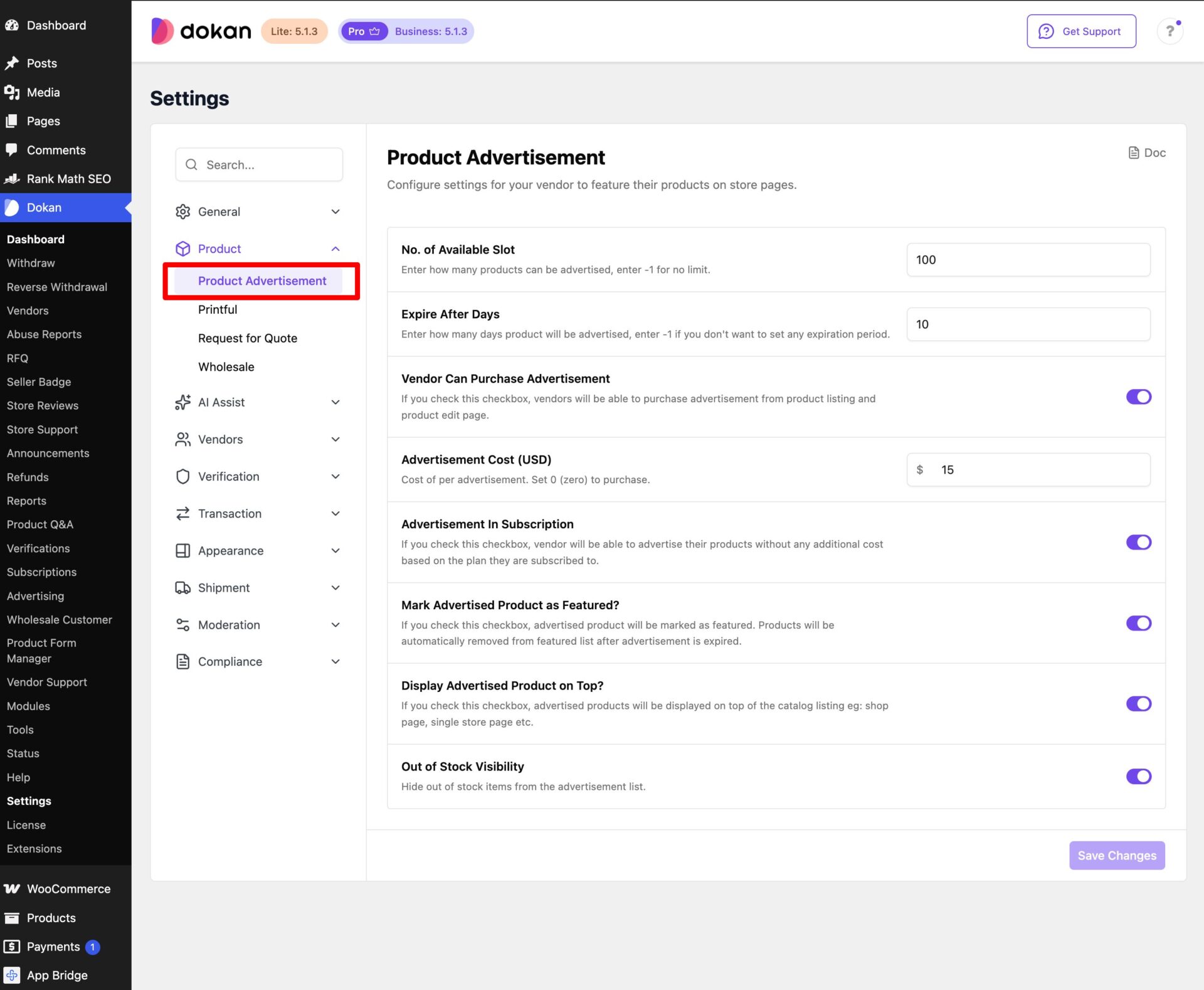This screenshot has height=990, width=1204.
Task: Expand the AI Assist chevron
Action: (335, 402)
